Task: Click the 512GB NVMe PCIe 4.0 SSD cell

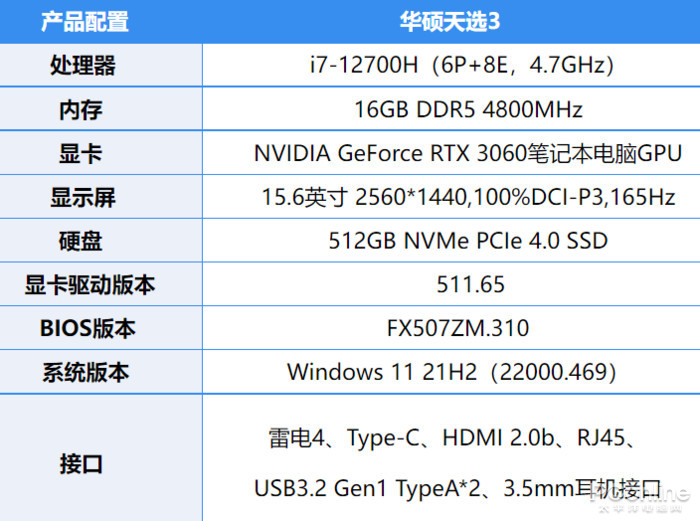Action: coord(467,241)
